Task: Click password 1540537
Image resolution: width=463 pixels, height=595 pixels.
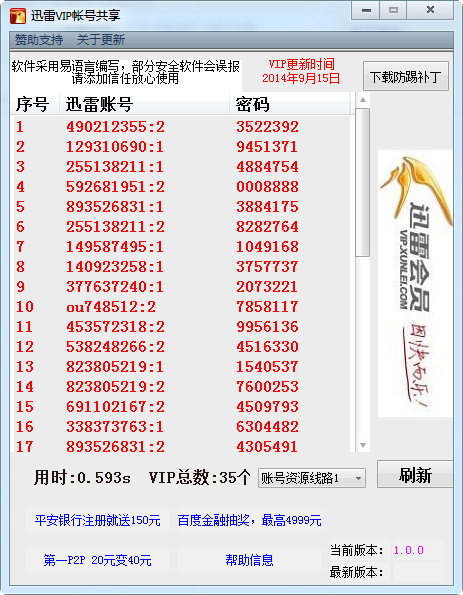Action: [x=268, y=367]
